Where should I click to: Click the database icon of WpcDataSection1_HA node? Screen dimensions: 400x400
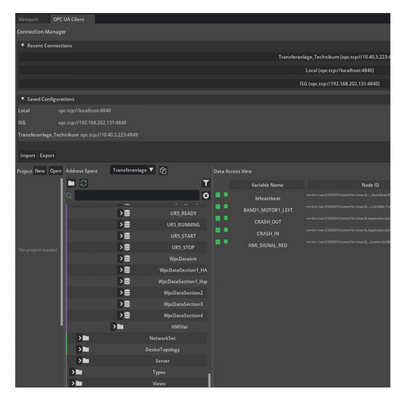[127, 270]
